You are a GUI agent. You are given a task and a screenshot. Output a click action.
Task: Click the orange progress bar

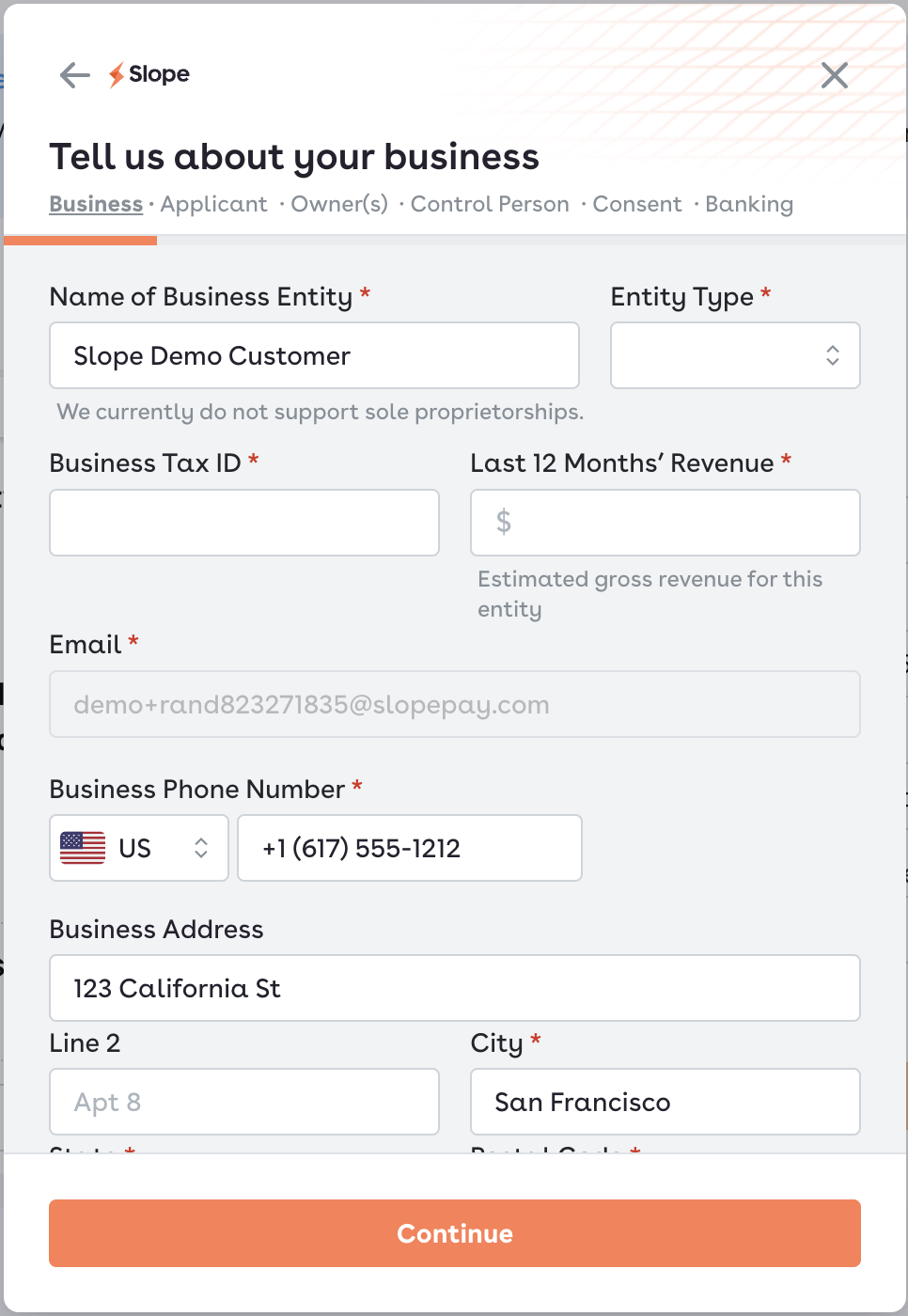[80, 242]
